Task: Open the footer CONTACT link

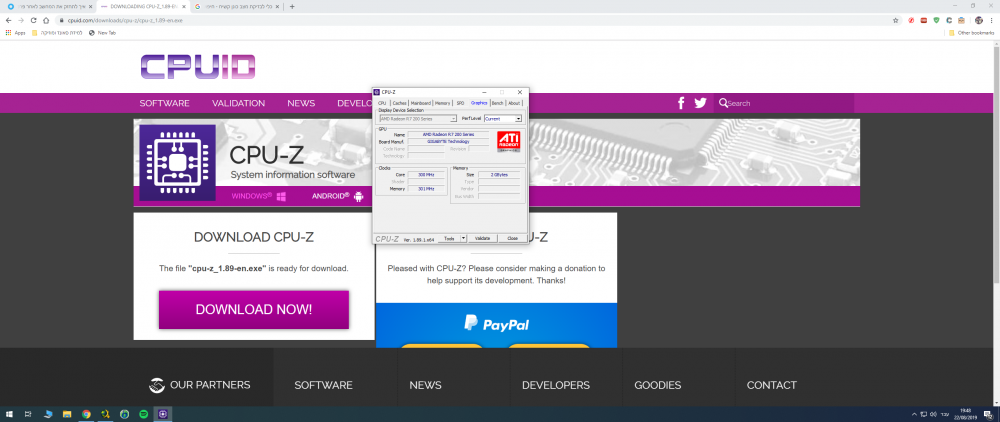Action: [x=772, y=386]
